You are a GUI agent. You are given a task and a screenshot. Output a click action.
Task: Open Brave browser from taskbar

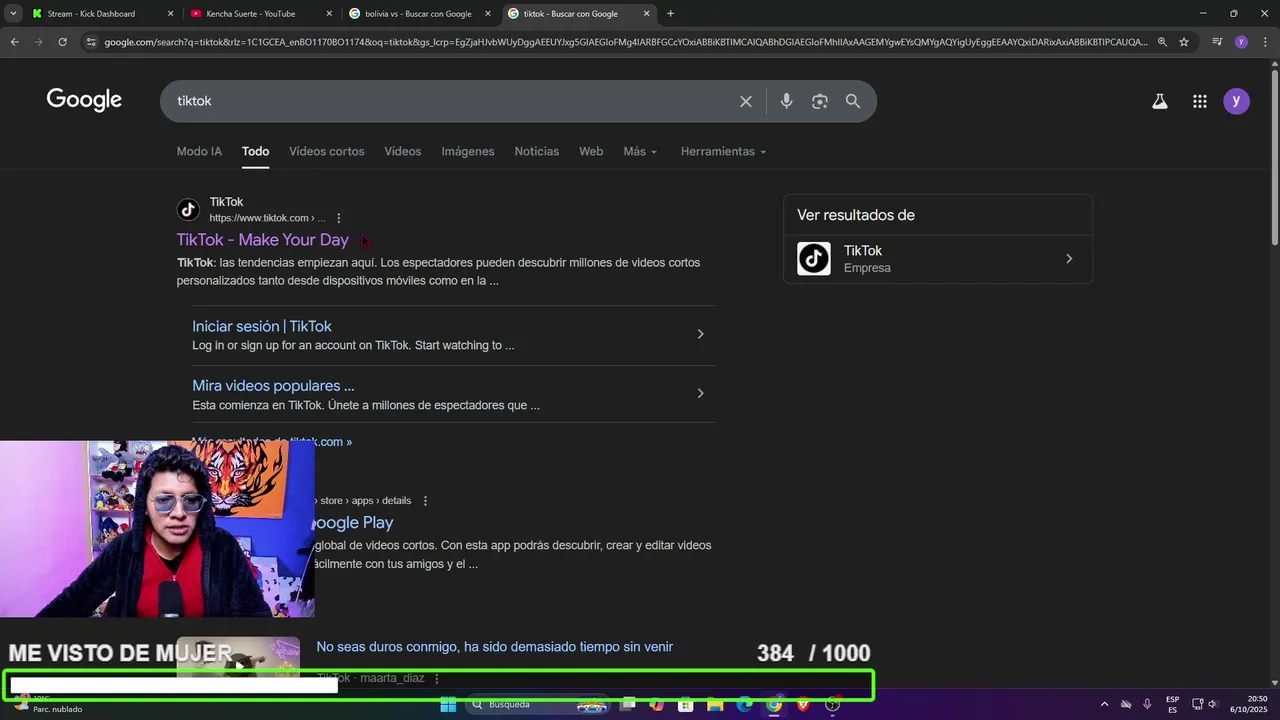pos(803,705)
